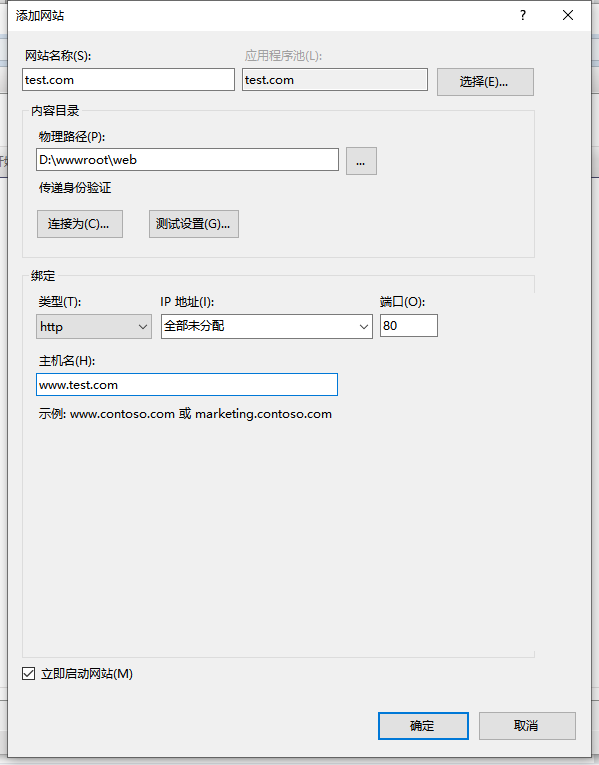This screenshot has width=599, height=765.
Task: Click the 连接为(C)... button
Action: coord(80,224)
